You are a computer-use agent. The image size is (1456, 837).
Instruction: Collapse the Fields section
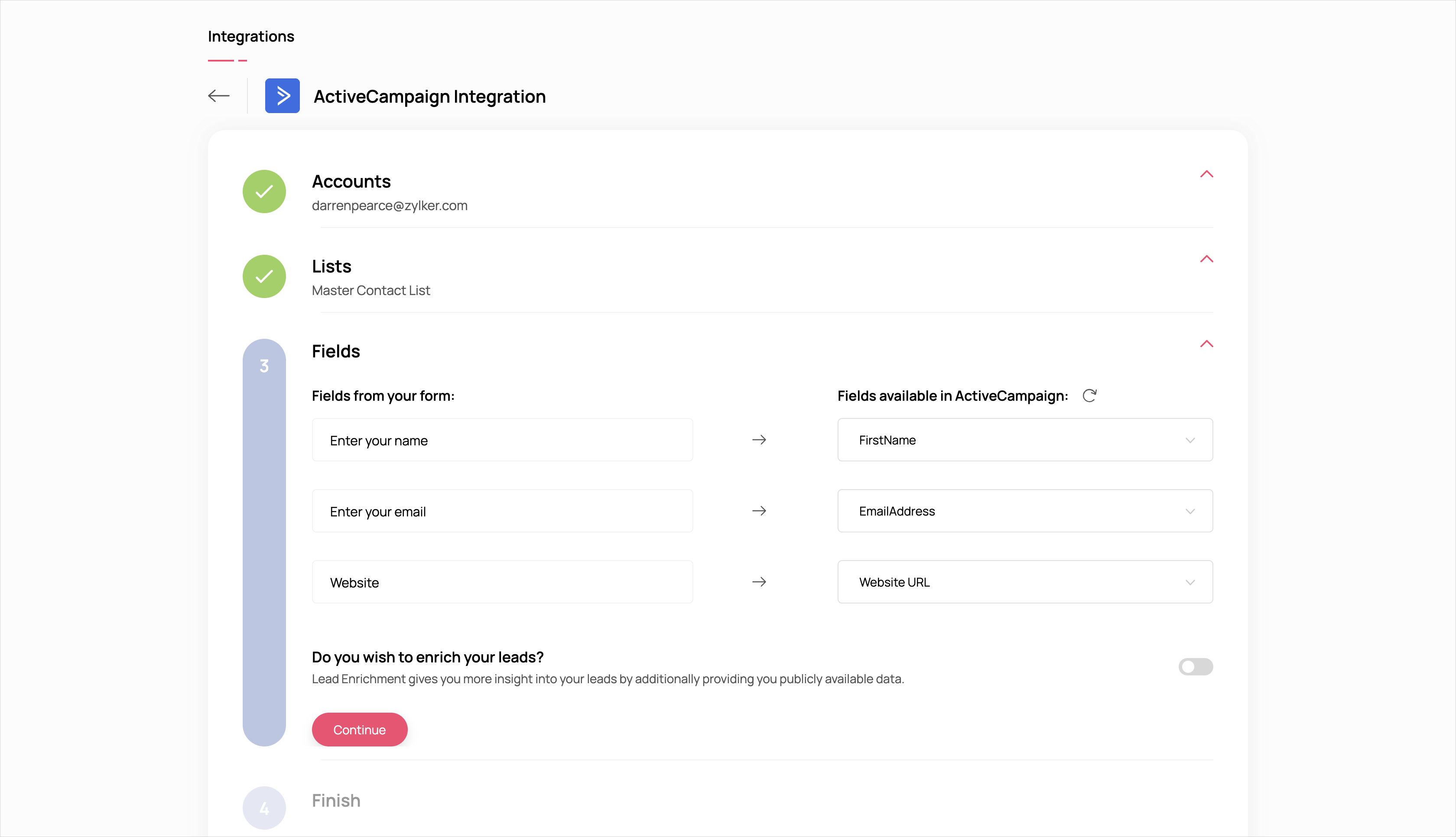point(1206,344)
